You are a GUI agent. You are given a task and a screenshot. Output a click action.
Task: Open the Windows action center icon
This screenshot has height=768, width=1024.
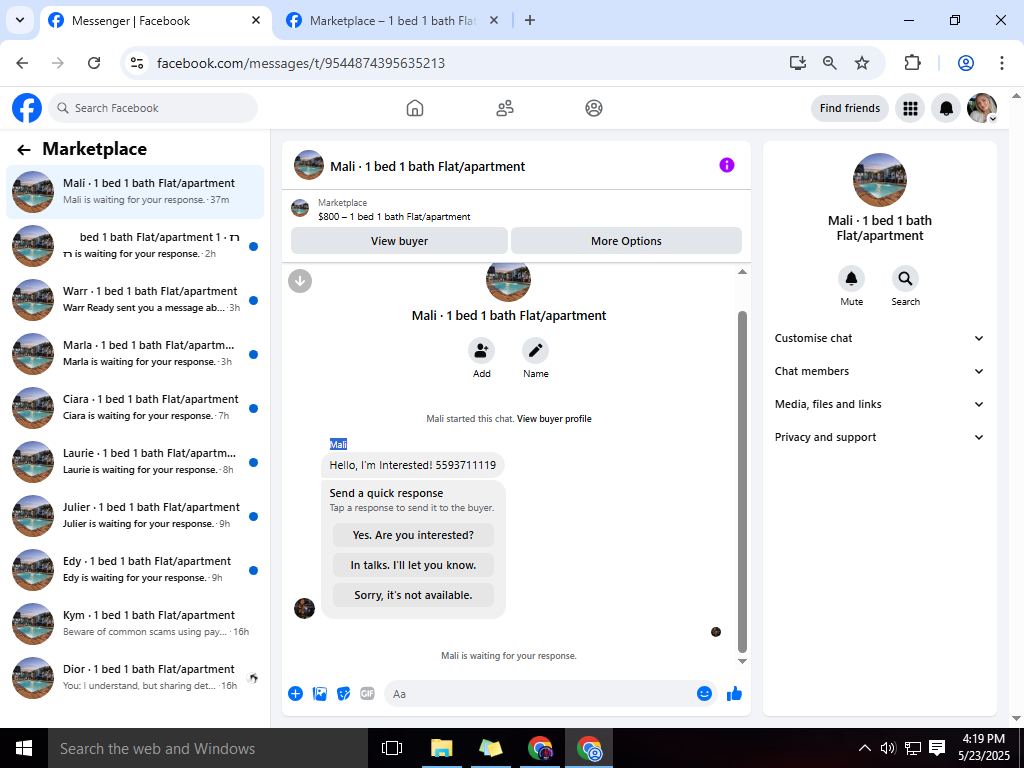click(x=937, y=748)
